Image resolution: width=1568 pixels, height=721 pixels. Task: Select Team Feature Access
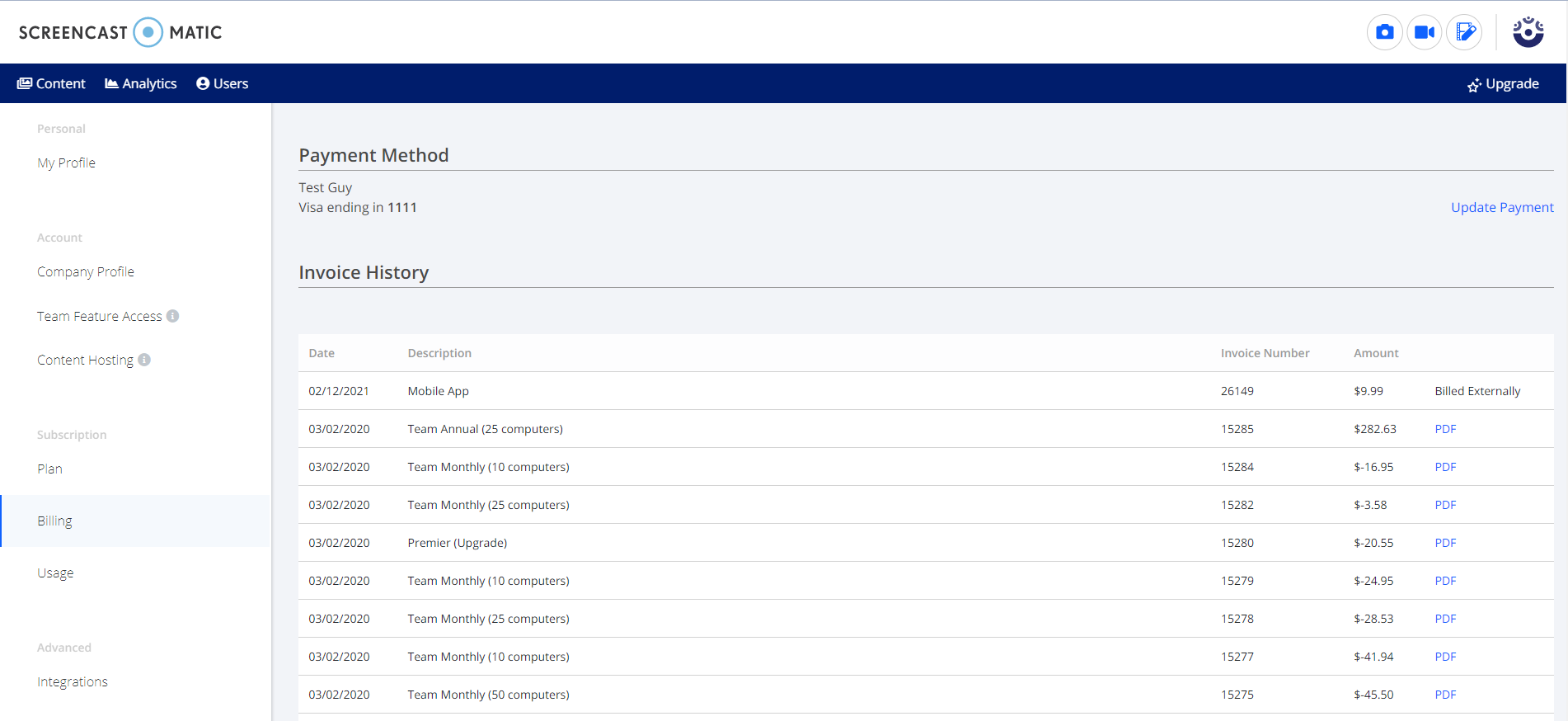coord(99,316)
